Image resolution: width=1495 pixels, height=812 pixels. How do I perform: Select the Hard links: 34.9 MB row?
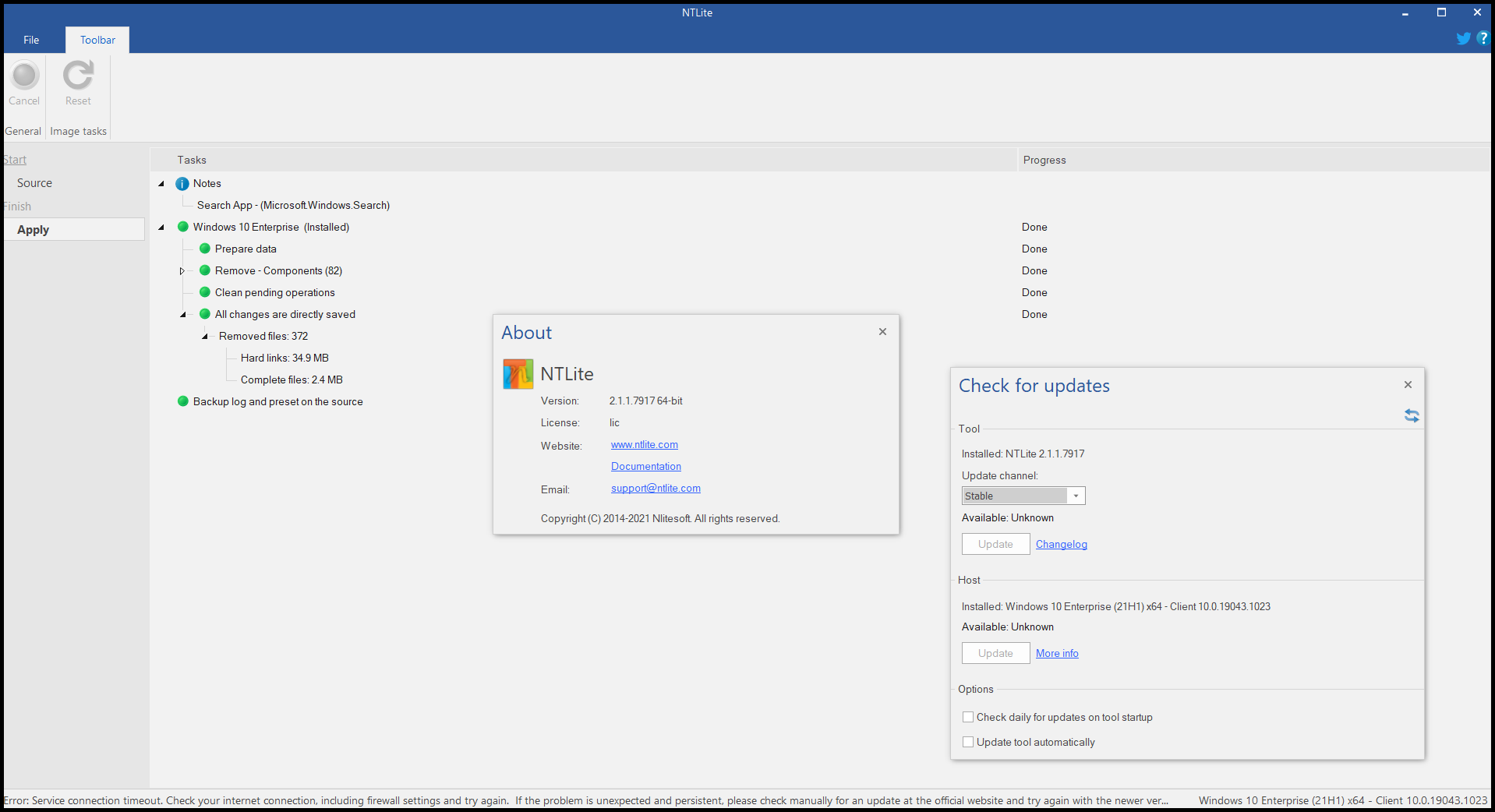(285, 358)
